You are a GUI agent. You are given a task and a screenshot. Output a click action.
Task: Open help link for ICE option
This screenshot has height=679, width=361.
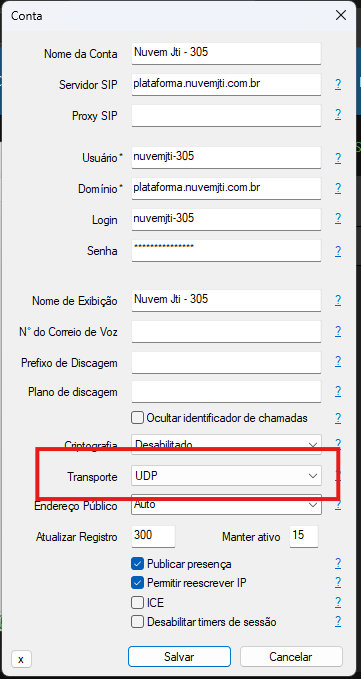click(x=338, y=602)
